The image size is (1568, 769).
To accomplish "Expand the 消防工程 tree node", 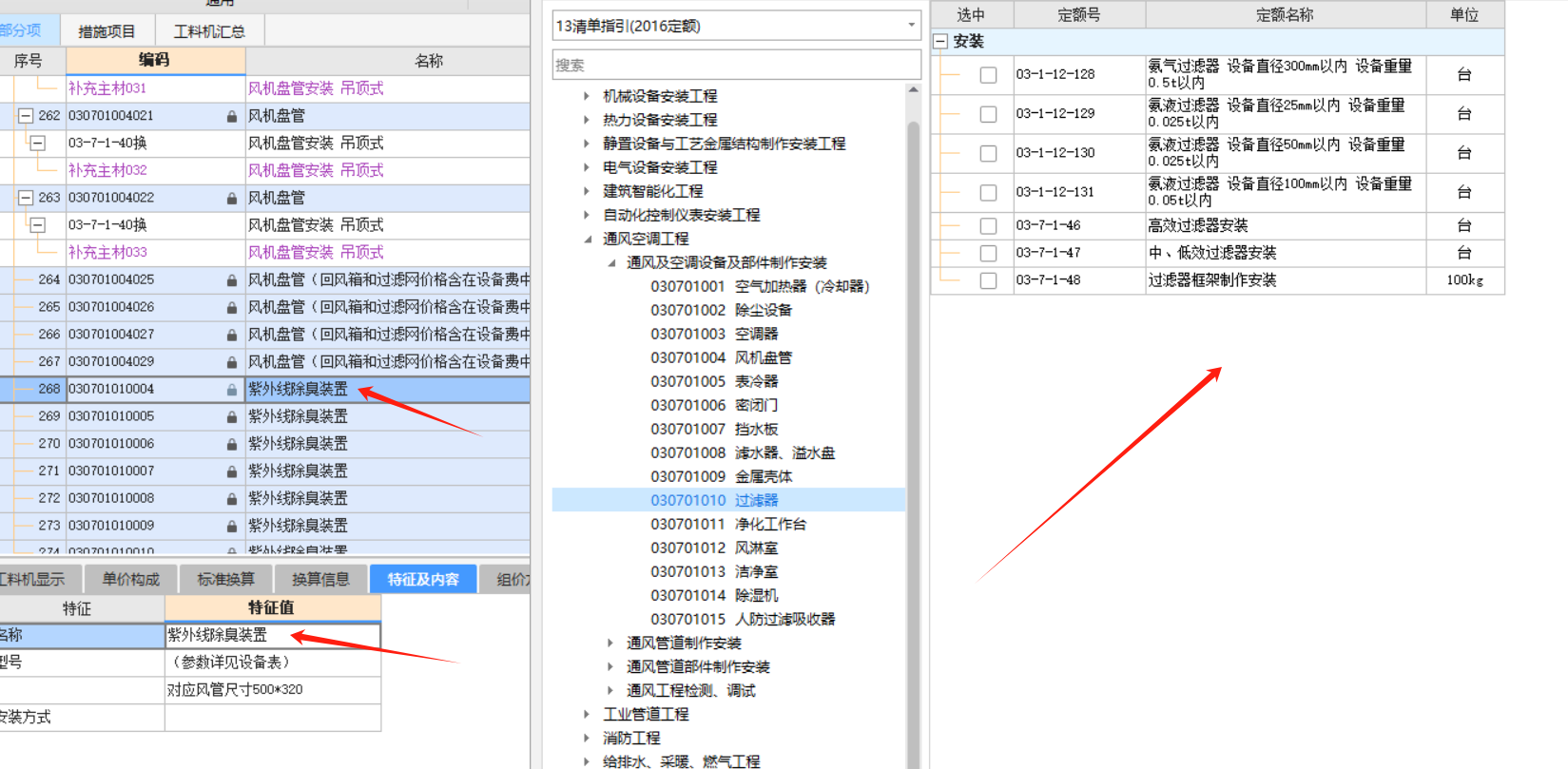I will 587,739.
